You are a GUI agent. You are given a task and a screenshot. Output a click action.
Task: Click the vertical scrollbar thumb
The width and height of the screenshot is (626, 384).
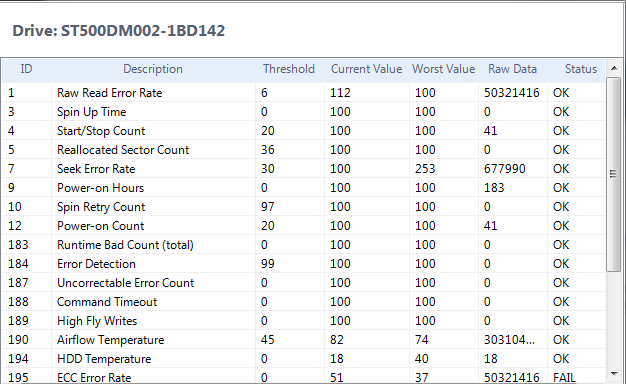click(614, 174)
